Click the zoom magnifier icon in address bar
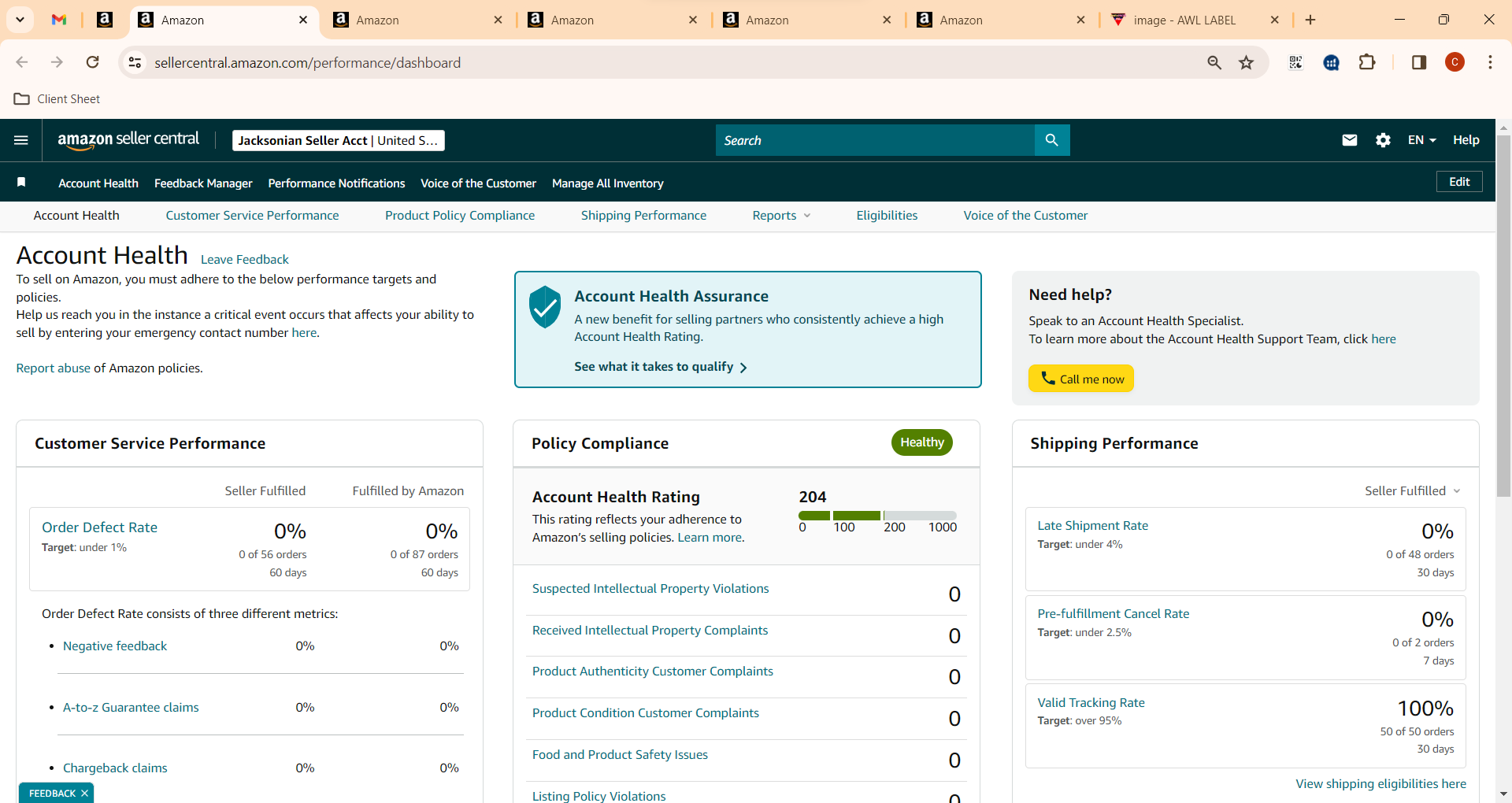 (x=1214, y=62)
